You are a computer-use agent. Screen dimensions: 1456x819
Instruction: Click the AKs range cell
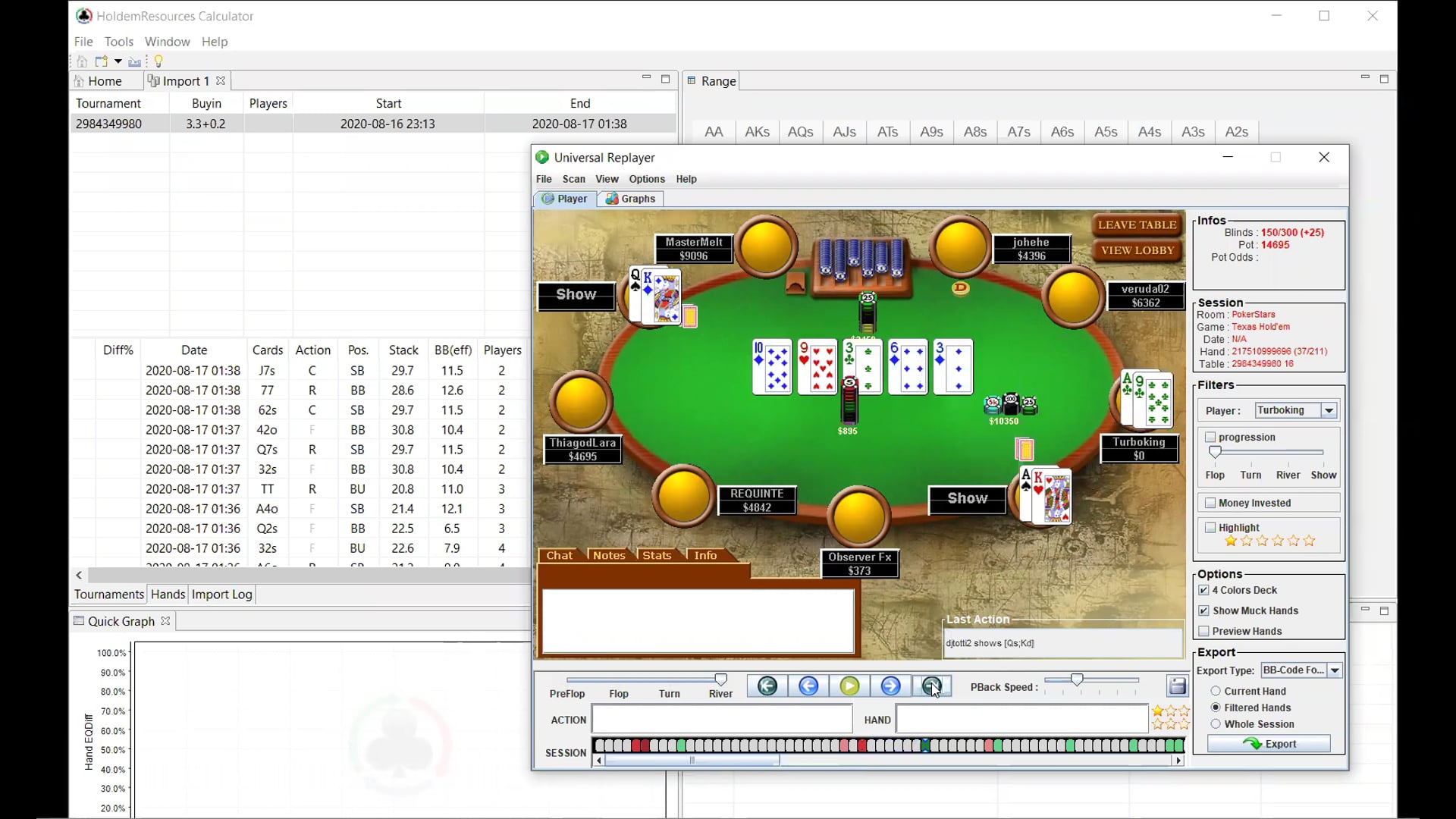(x=757, y=131)
